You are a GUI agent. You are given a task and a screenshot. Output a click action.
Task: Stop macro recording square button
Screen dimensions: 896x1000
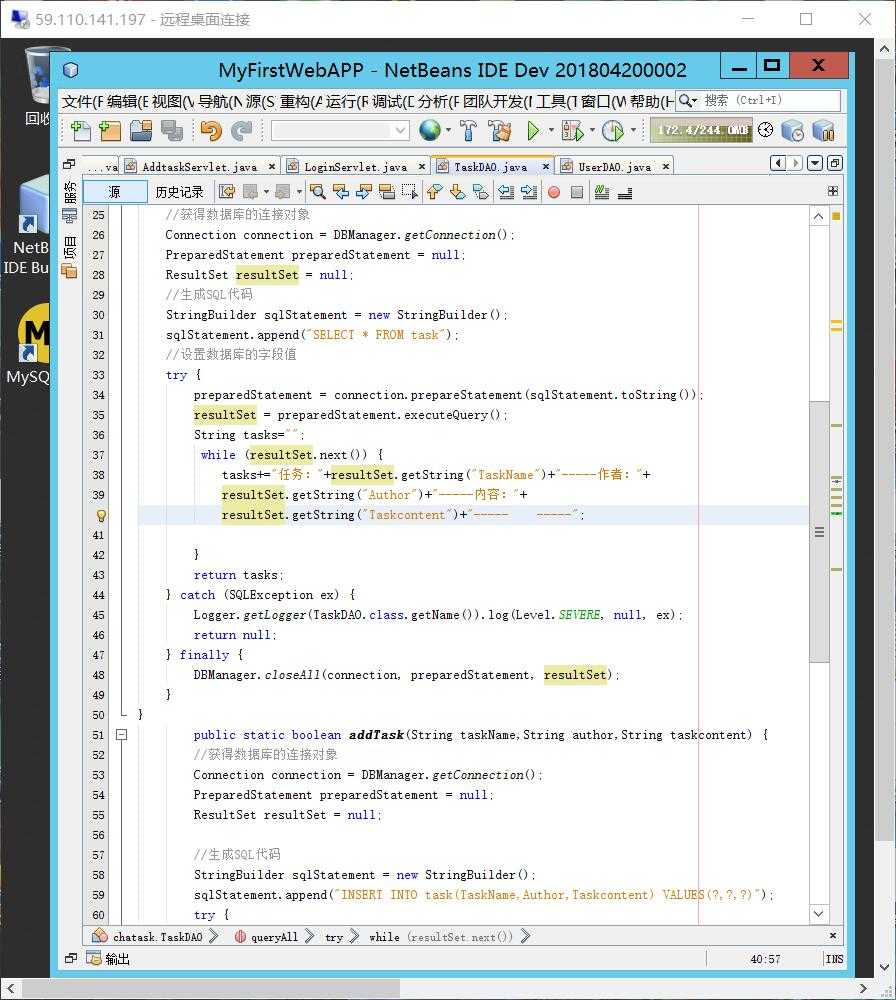pyautogui.click(x=577, y=192)
